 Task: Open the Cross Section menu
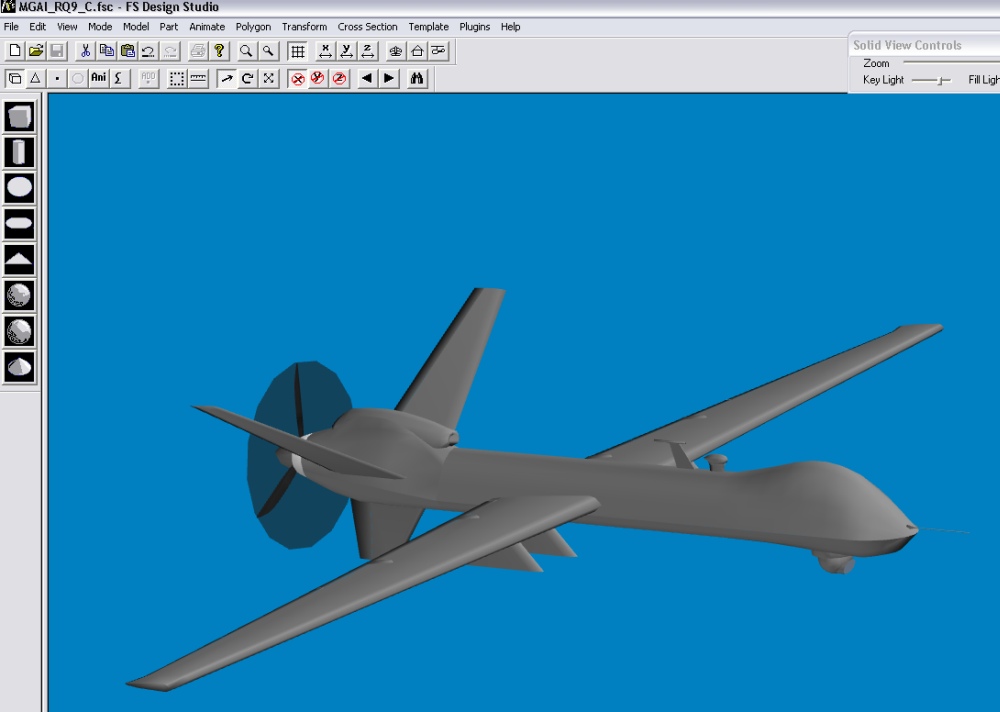point(367,27)
